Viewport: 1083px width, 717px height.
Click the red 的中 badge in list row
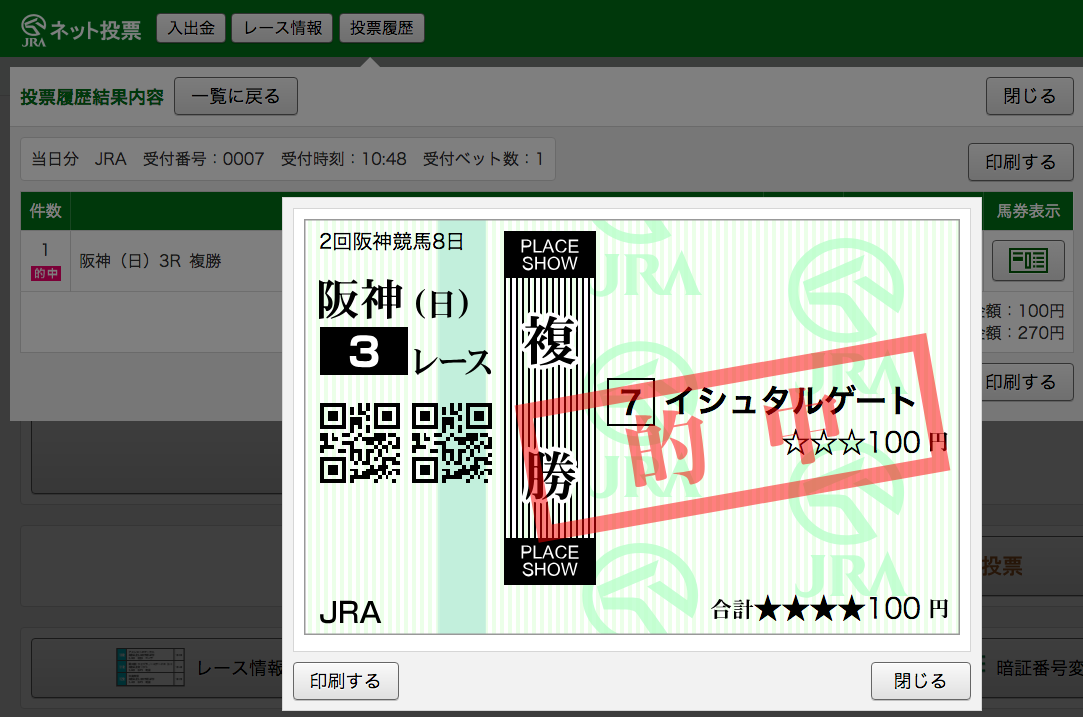click(x=46, y=274)
